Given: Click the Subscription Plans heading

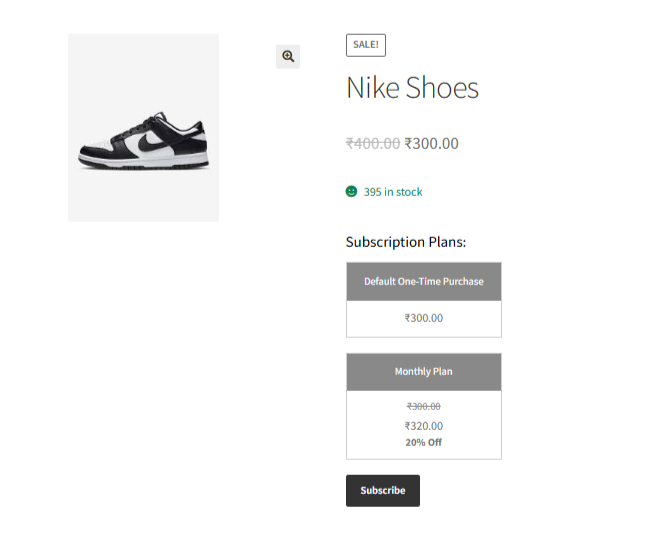Looking at the screenshot, I should coord(406,242).
